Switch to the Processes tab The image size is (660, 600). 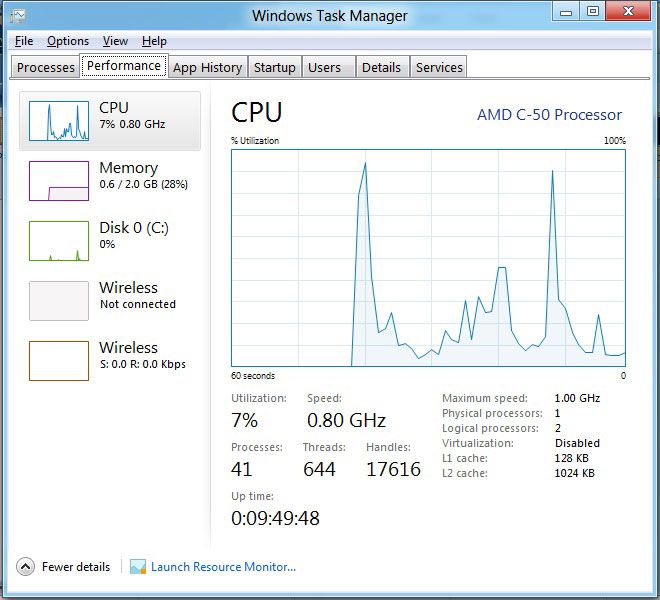point(46,67)
